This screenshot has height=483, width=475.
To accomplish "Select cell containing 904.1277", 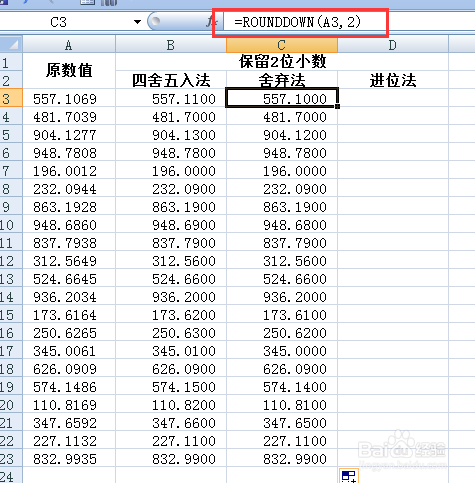I will point(69,135).
